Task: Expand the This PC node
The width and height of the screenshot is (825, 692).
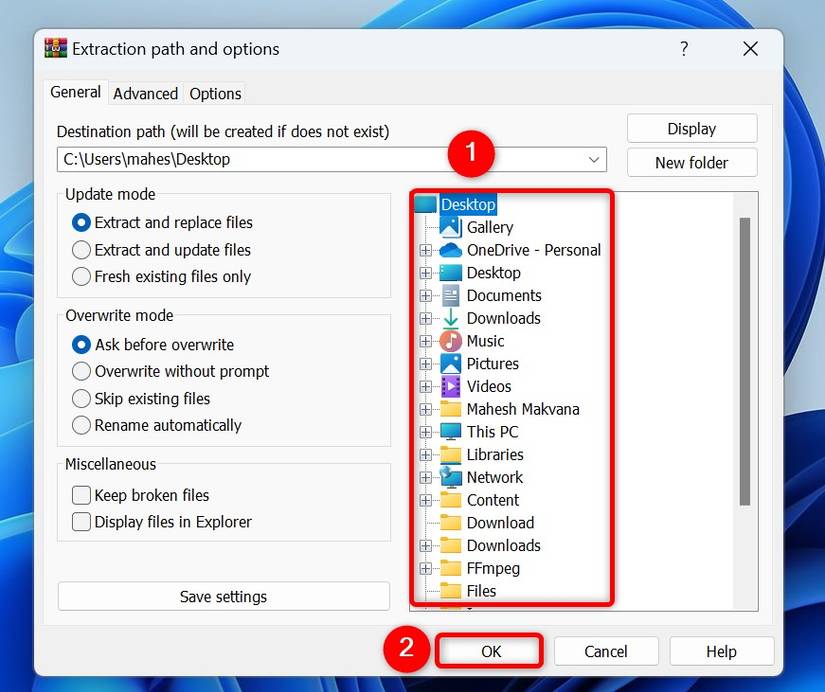Action: (x=424, y=431)
